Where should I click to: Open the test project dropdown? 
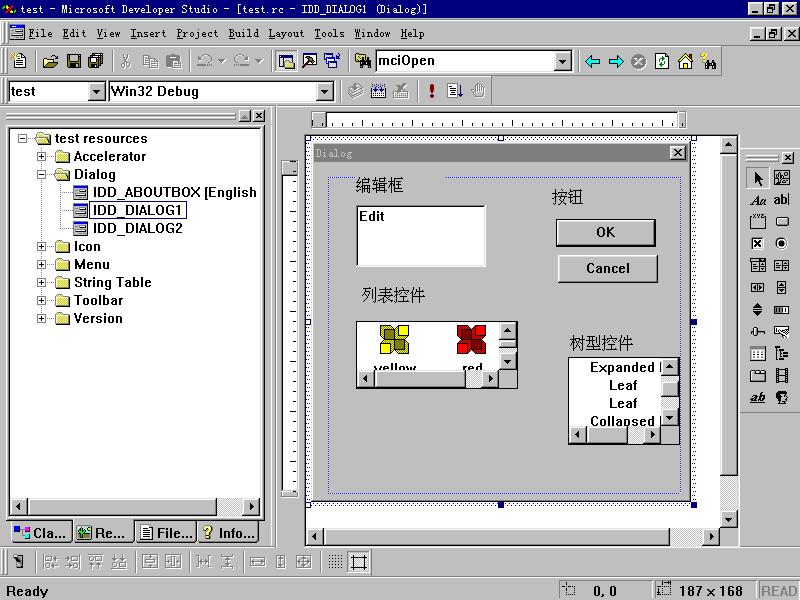coord(96,92)
